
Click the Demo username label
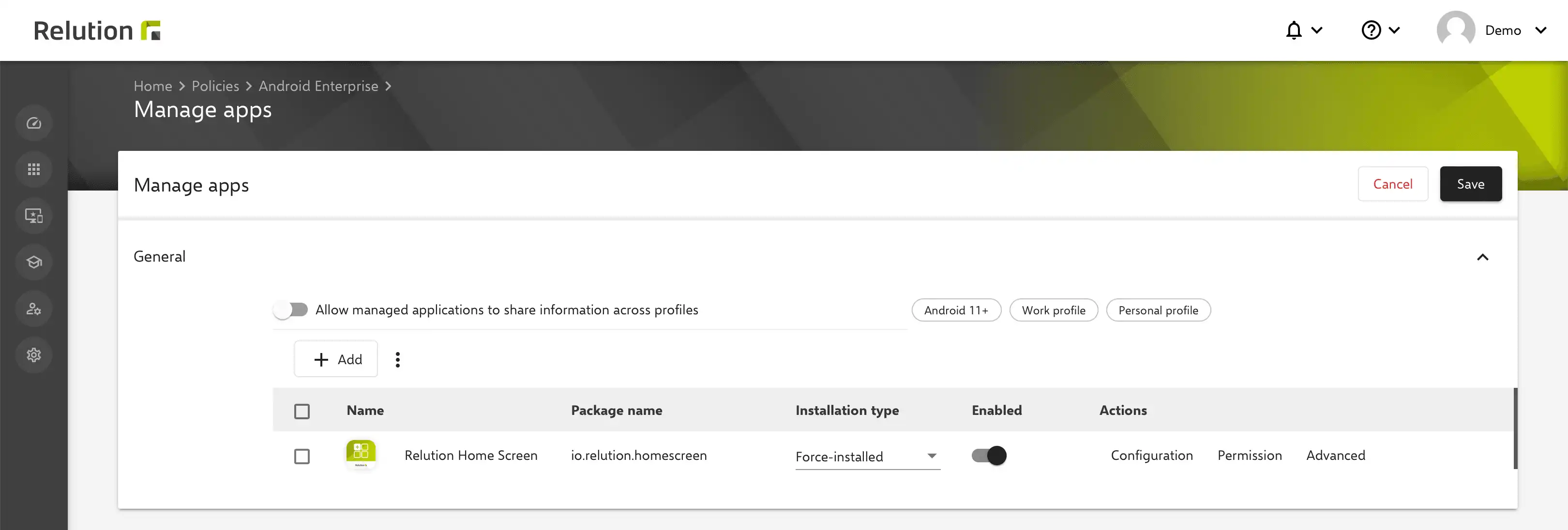[x=1503, y=30]
